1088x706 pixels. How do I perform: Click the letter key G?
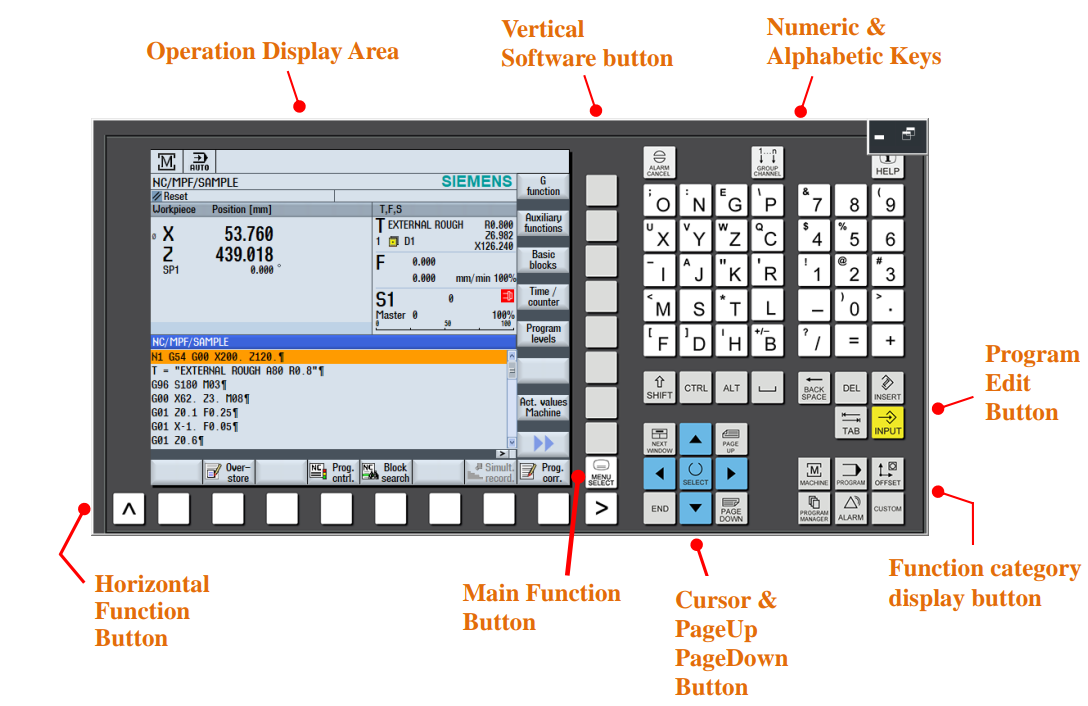[731, 201]
